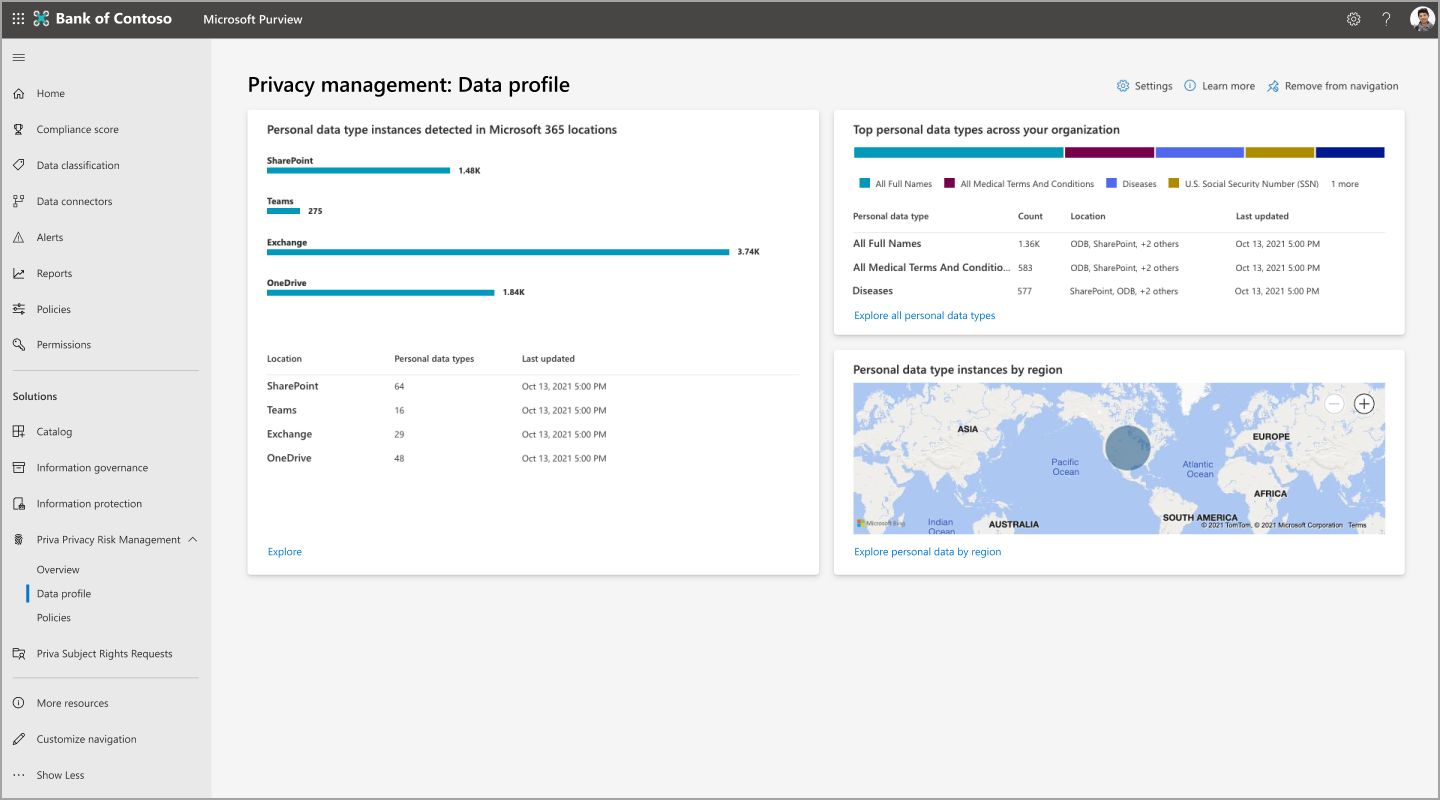Collapse navigation with the hamburger icon
This screenshot has width=1440, height=800.
tap(18, 58)
